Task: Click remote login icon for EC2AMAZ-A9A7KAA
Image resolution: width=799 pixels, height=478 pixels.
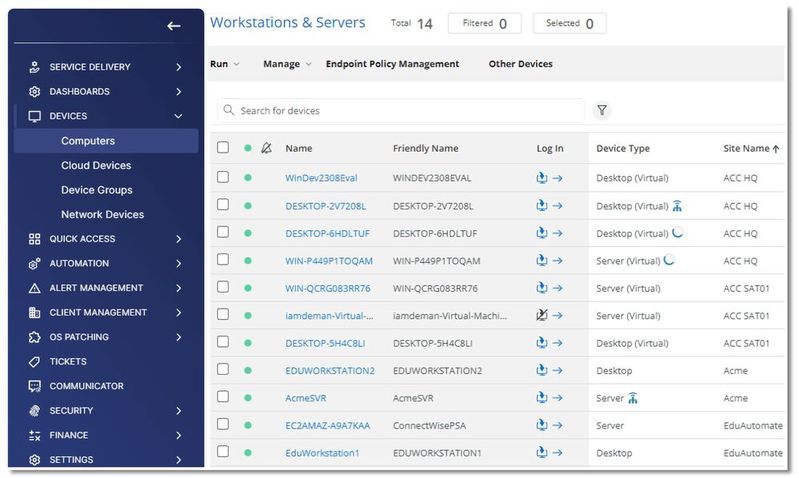Action: [542, 425]
